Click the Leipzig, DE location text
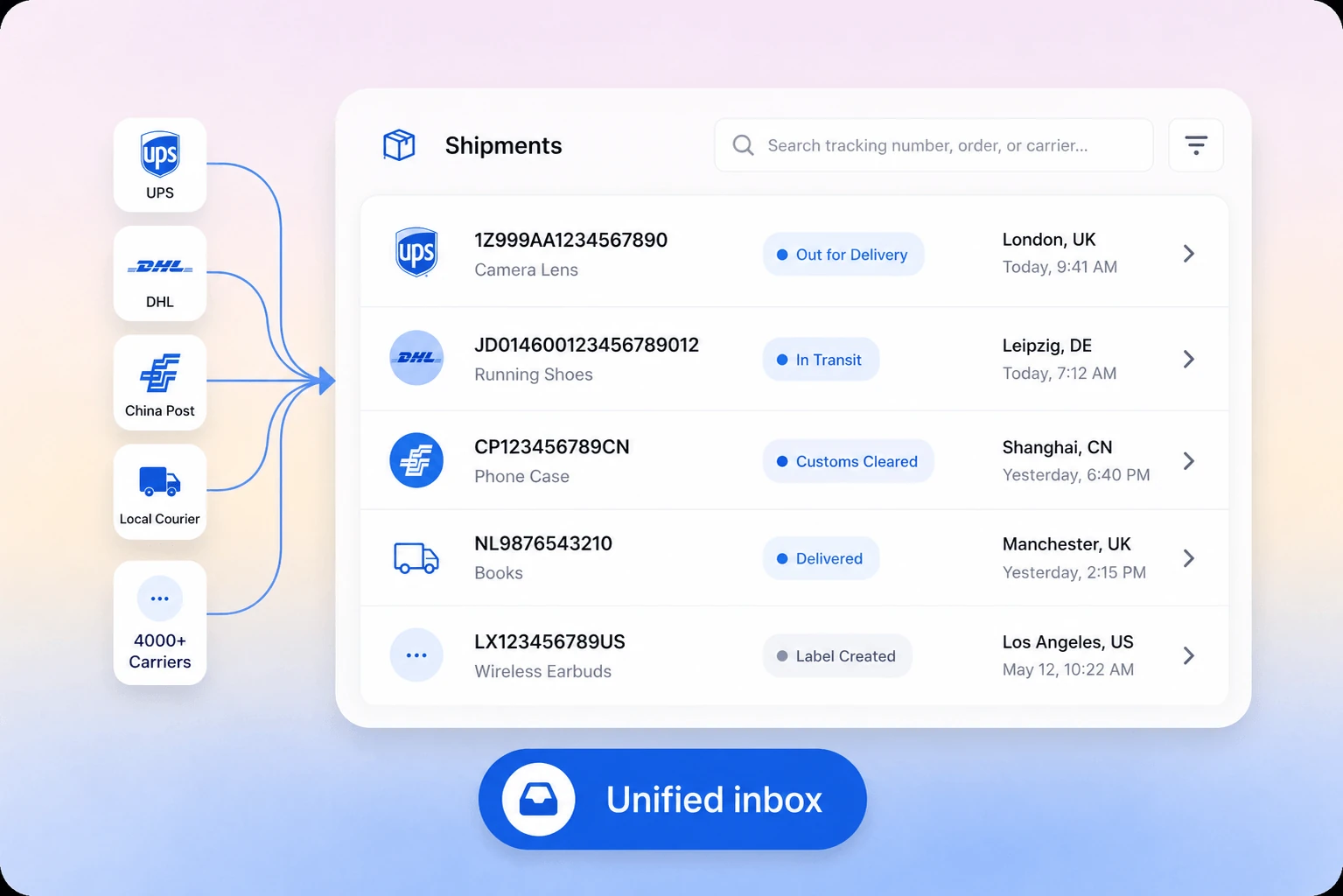 tap(1047, 346)
